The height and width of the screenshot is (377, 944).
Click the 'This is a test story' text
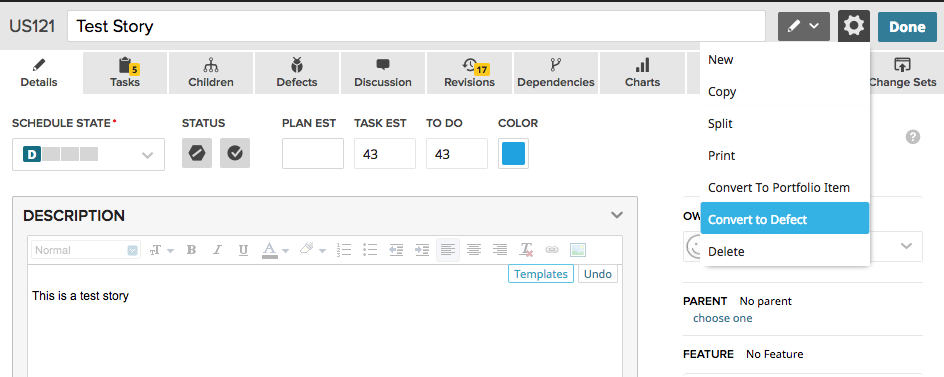(80, 296)
